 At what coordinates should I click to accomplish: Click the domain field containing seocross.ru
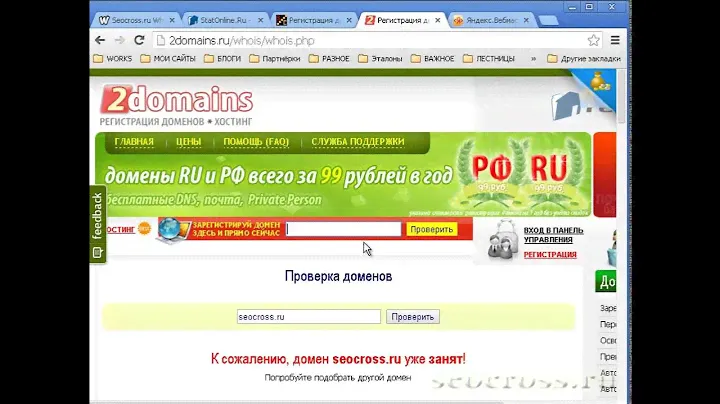[308, 317]
